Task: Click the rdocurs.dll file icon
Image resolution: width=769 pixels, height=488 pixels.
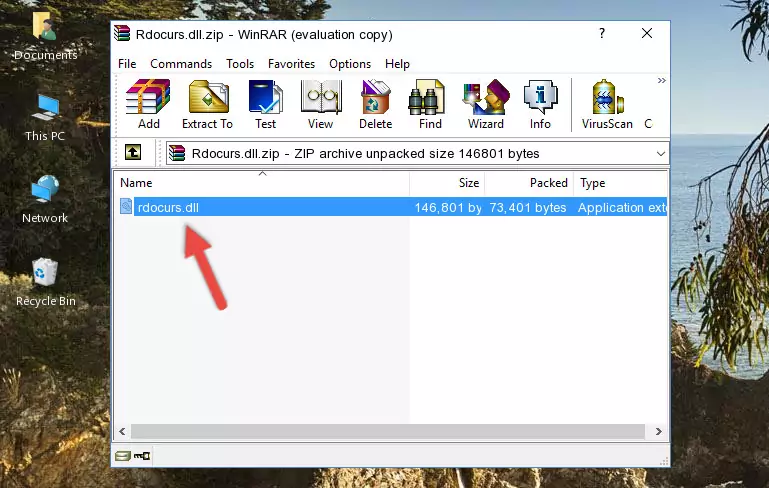Action: pos(126,206)
